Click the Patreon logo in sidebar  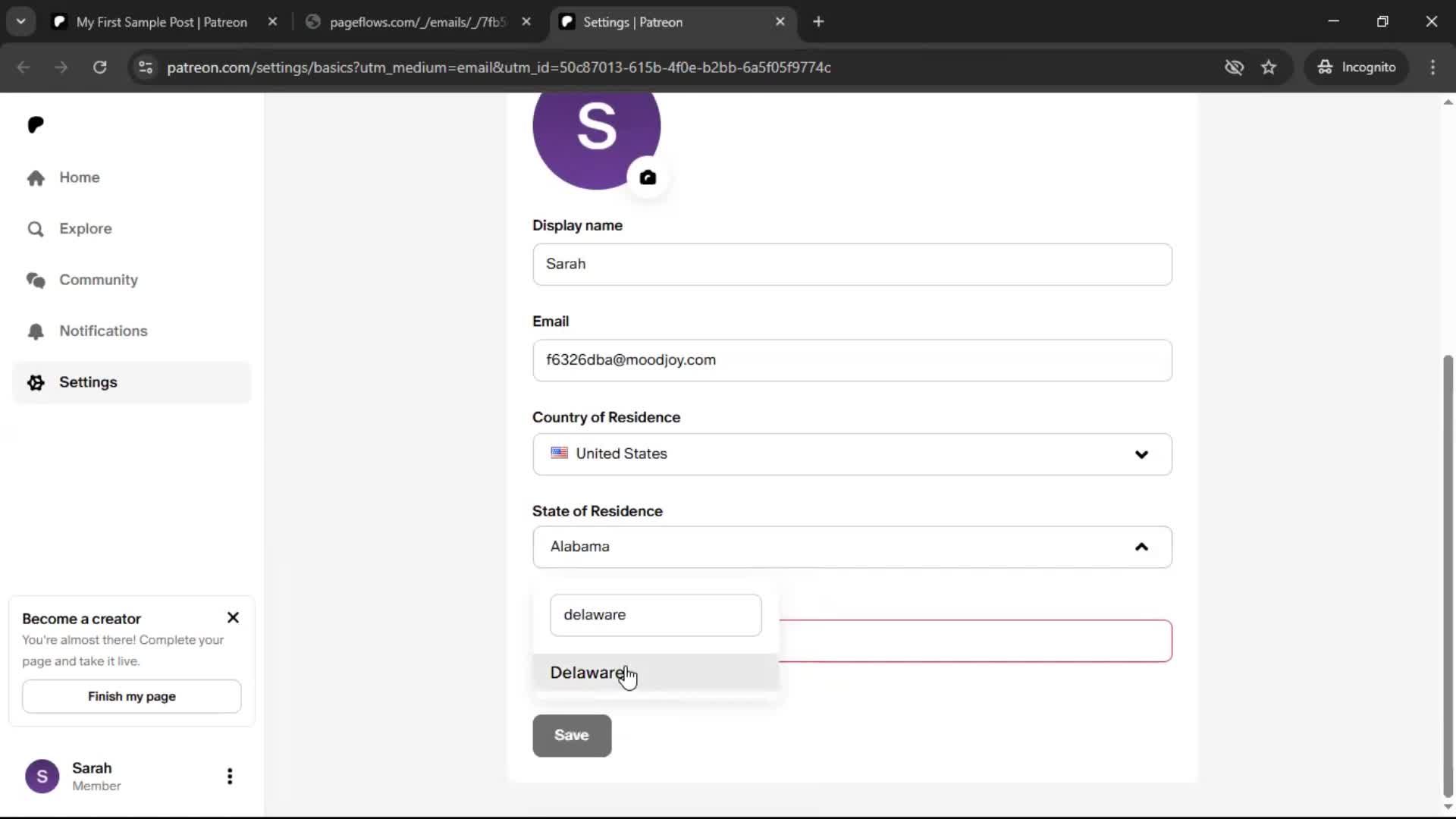pyautogui.click(x=36, y=124)
